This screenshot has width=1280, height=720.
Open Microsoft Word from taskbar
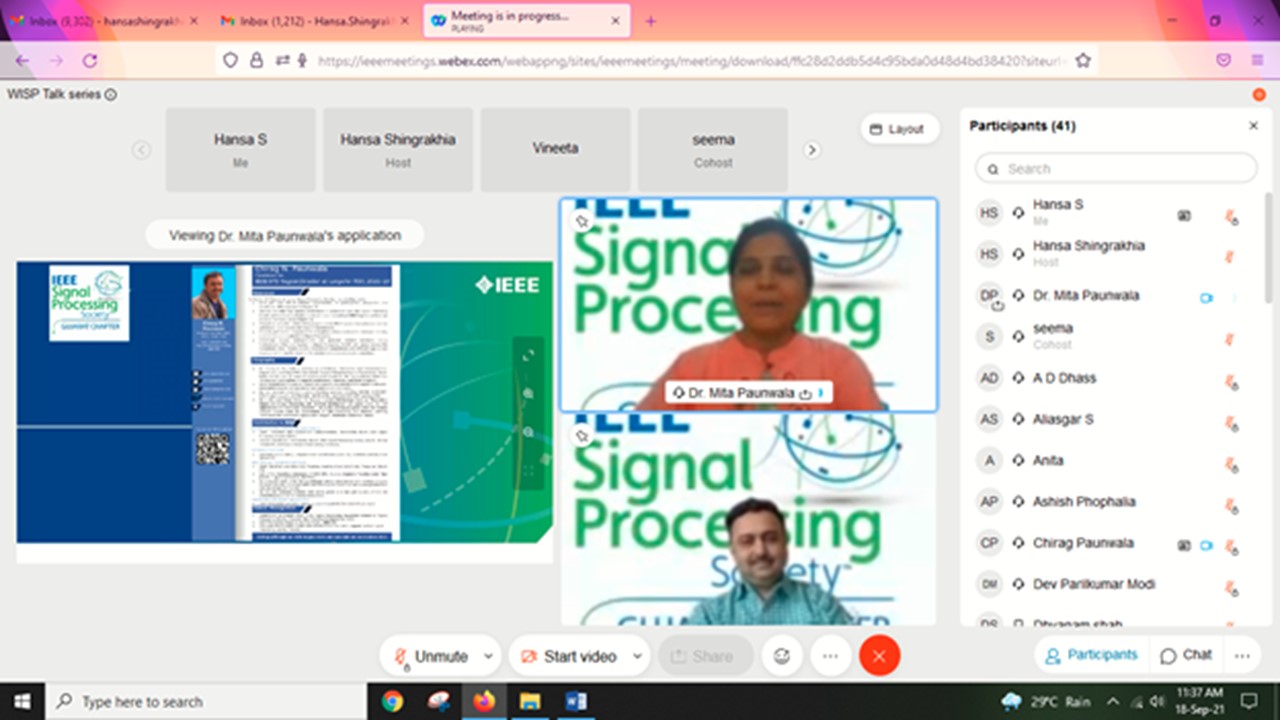(x=576, y=701)
